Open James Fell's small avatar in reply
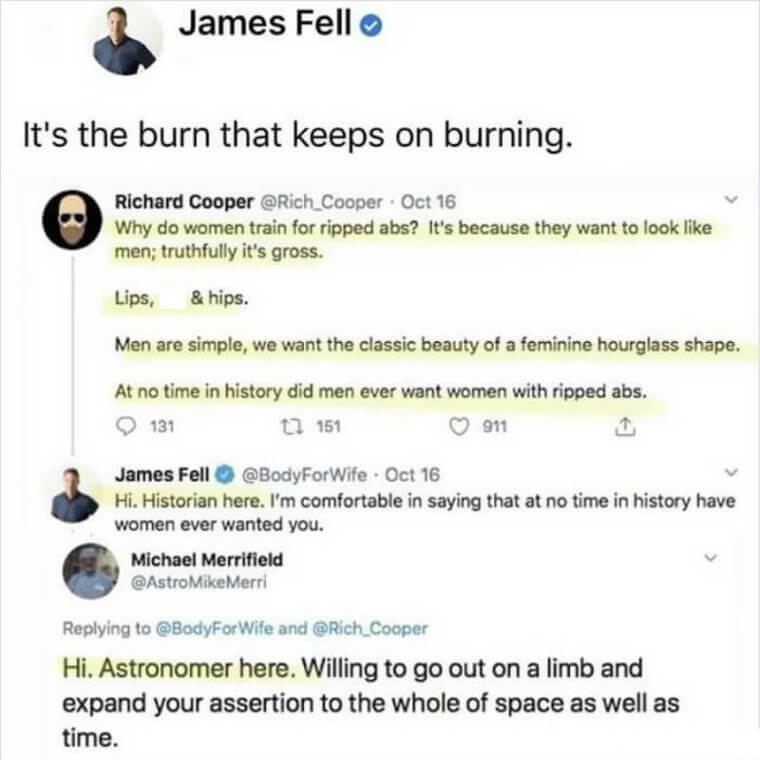The width and height of the screenshot is (760, 760). point(74,495)
